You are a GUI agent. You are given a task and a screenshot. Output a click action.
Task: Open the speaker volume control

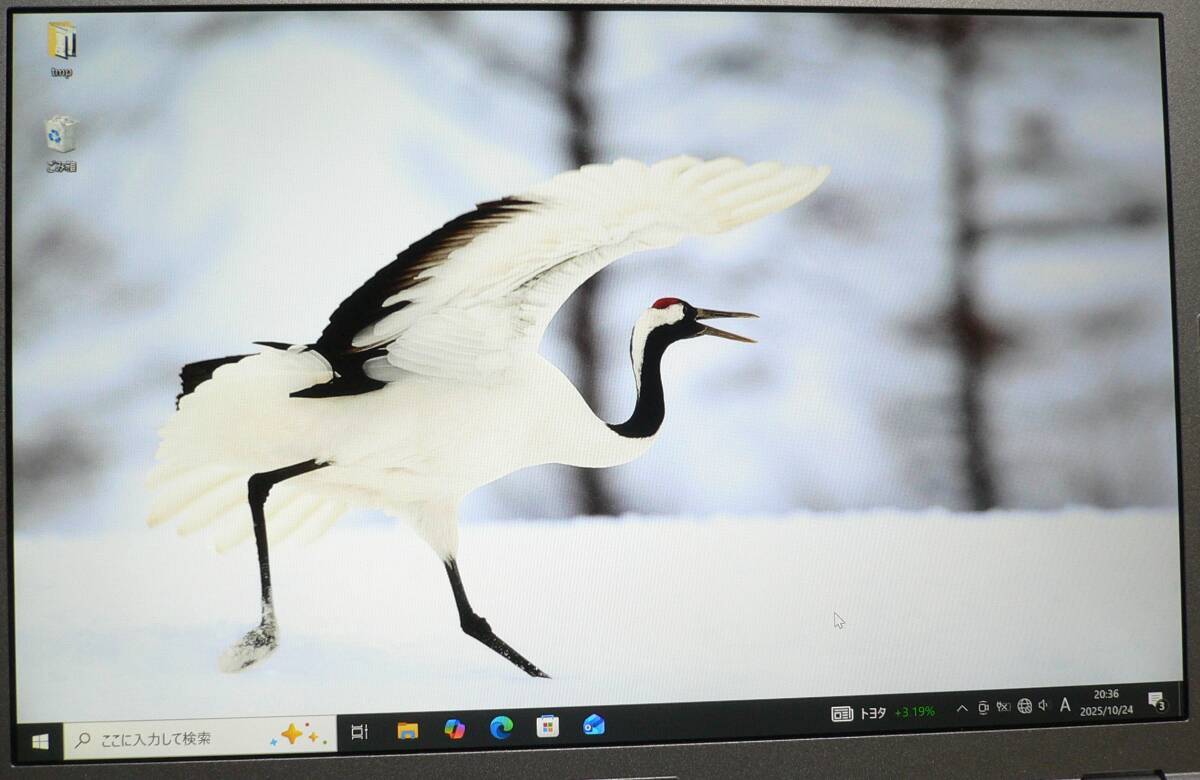coord(1043,705)
